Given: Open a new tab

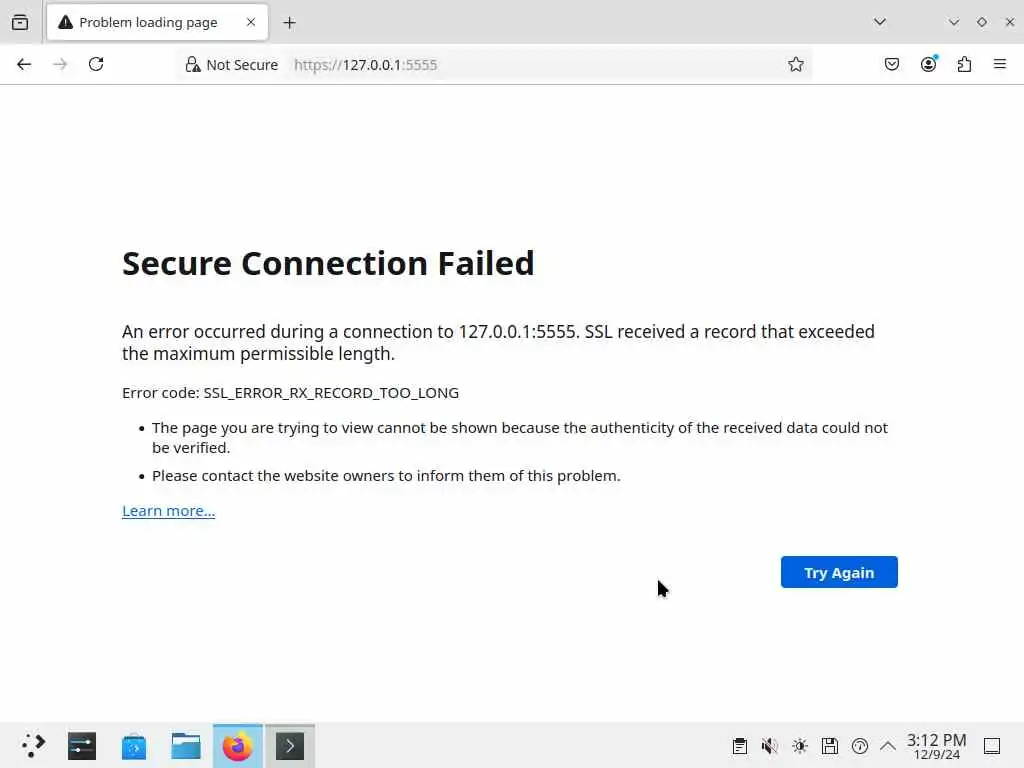Looking at the screenshot, I should pyautogui.click(x=289, y=22).
